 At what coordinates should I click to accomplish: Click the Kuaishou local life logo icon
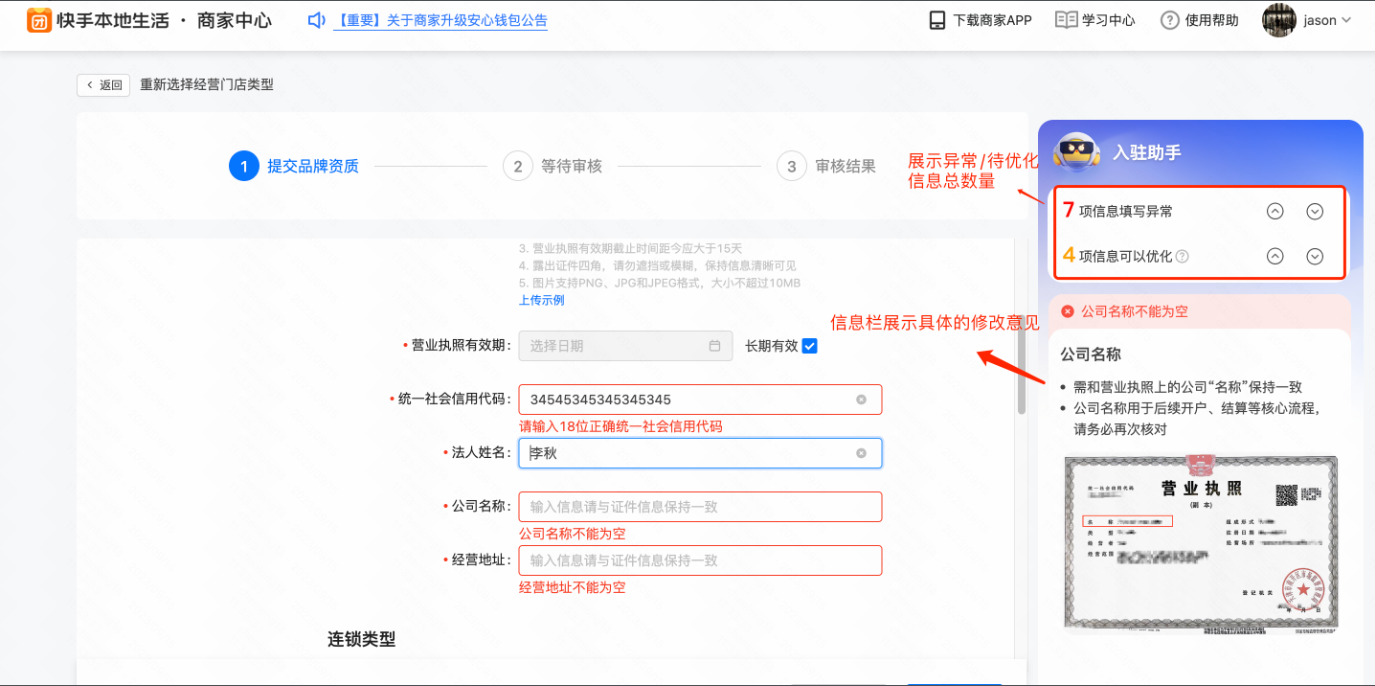click(39, 20)
